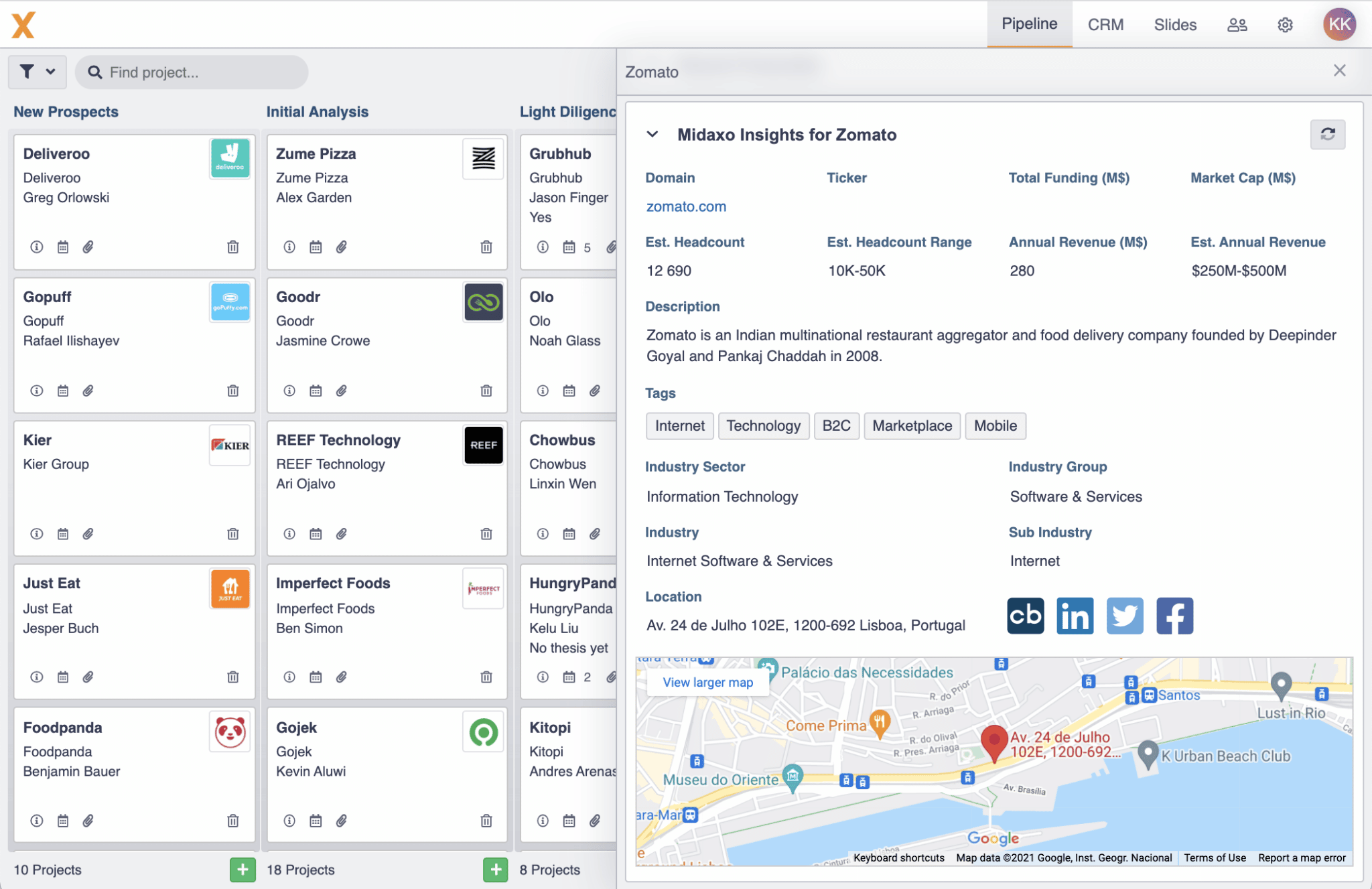The height and width of the screenshot is (889, 1372).
Task: Open the Deliveroo logo thumbnail
Action: click(x=230, y=159)
